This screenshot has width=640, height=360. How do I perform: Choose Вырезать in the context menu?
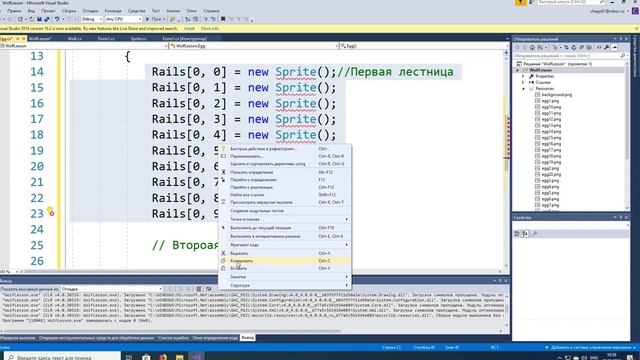pyautogui.click(x=284, y=253)
